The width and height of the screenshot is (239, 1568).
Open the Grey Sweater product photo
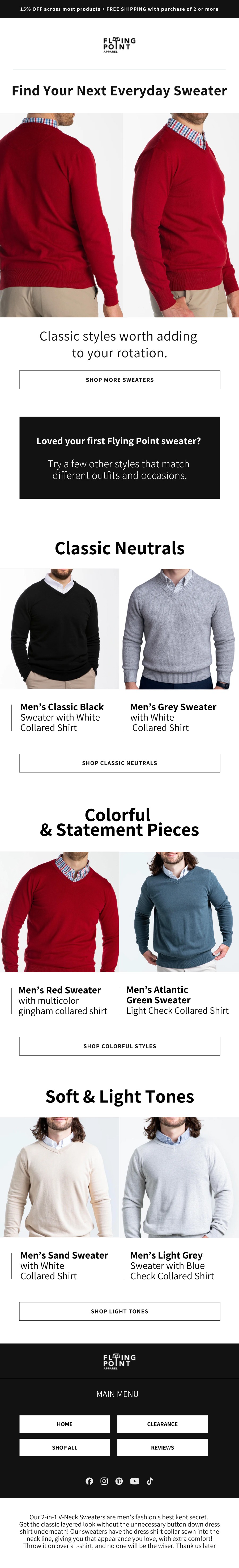pos(179,629)
